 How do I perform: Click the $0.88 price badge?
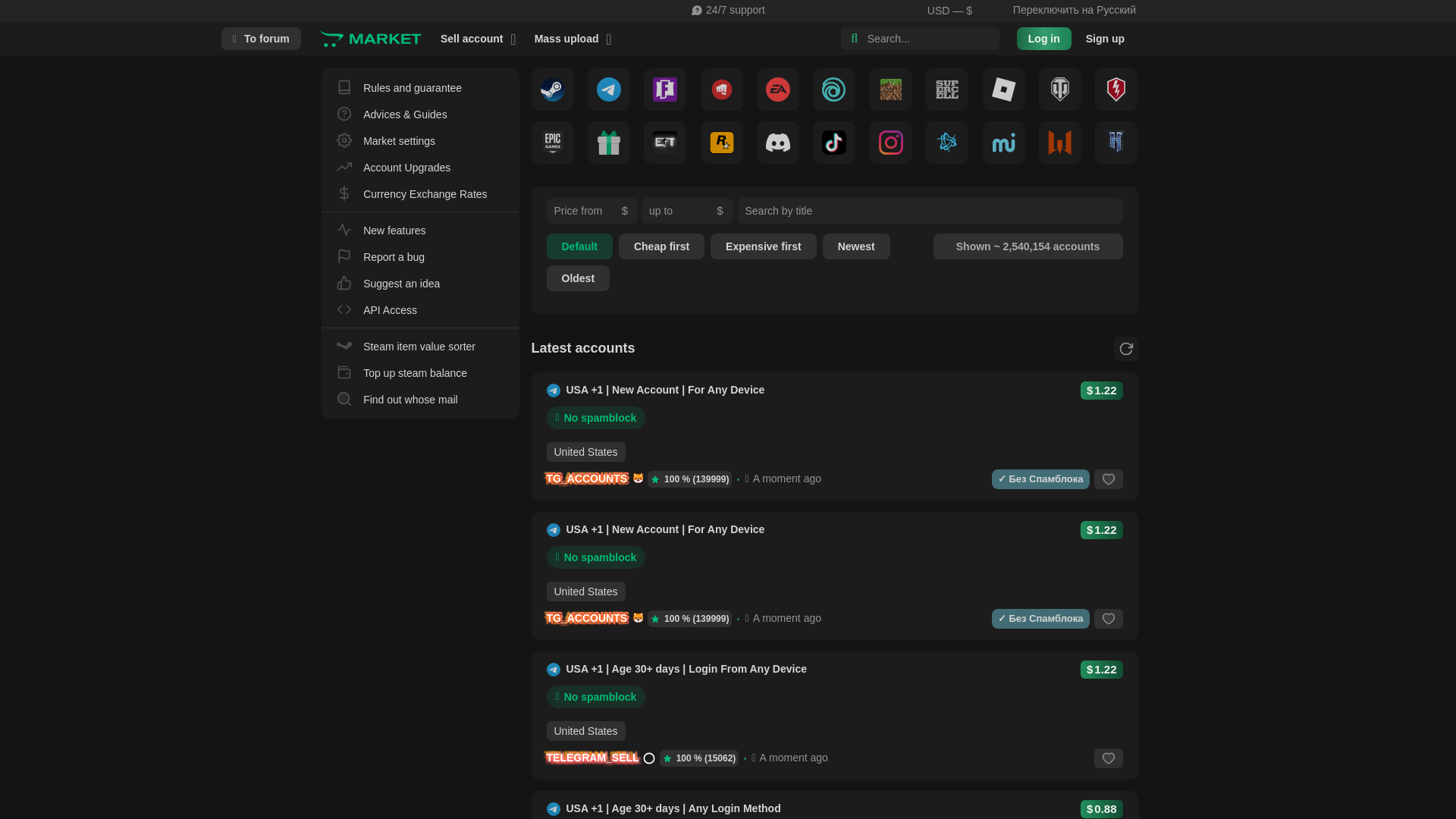(x=1101, y=809)
